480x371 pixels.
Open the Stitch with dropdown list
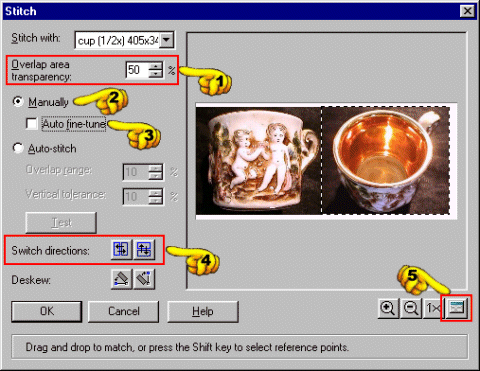click(x=166, y=40)
